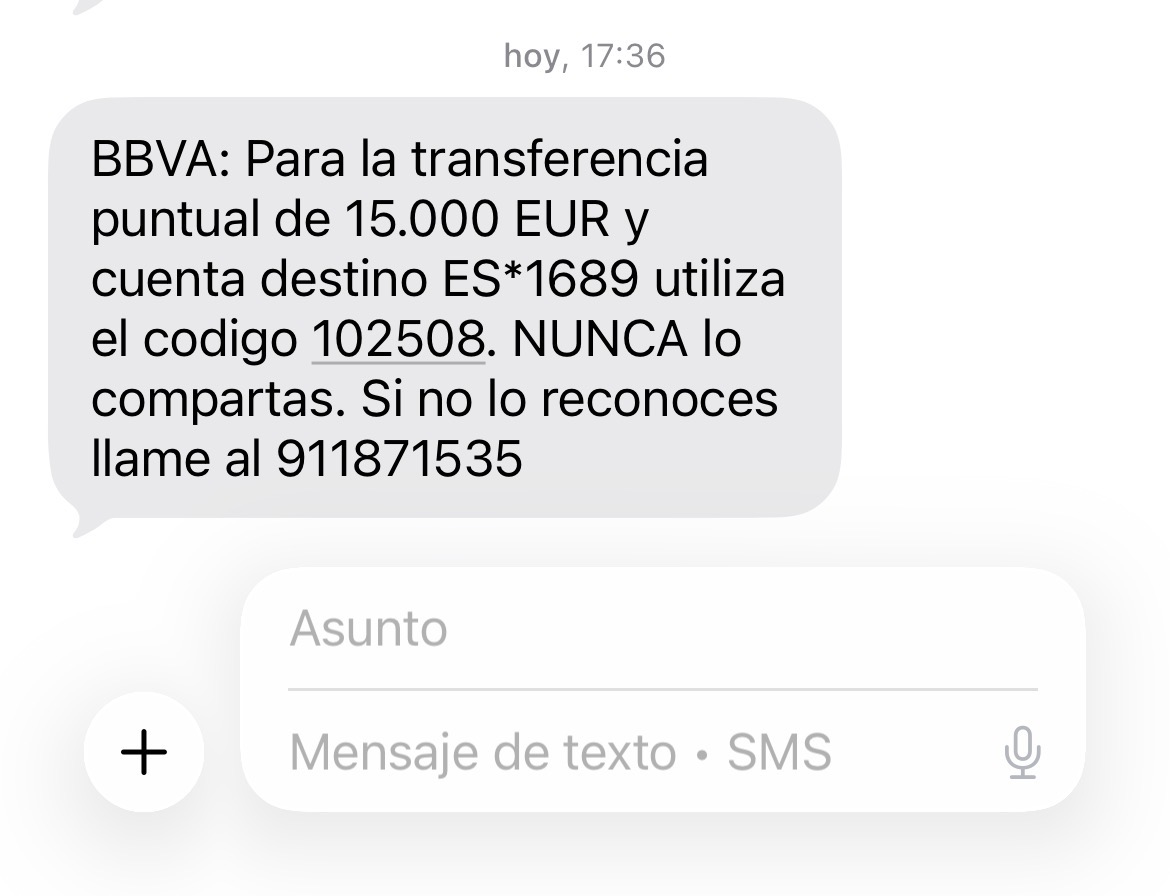
Task: Tap the underlined code 102508
Action: click(x=398, y=339)
